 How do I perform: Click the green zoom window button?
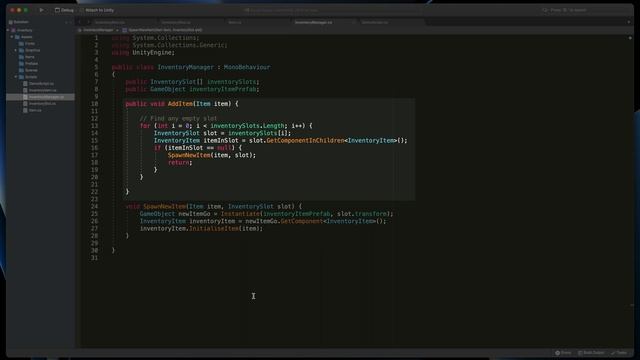26,10
